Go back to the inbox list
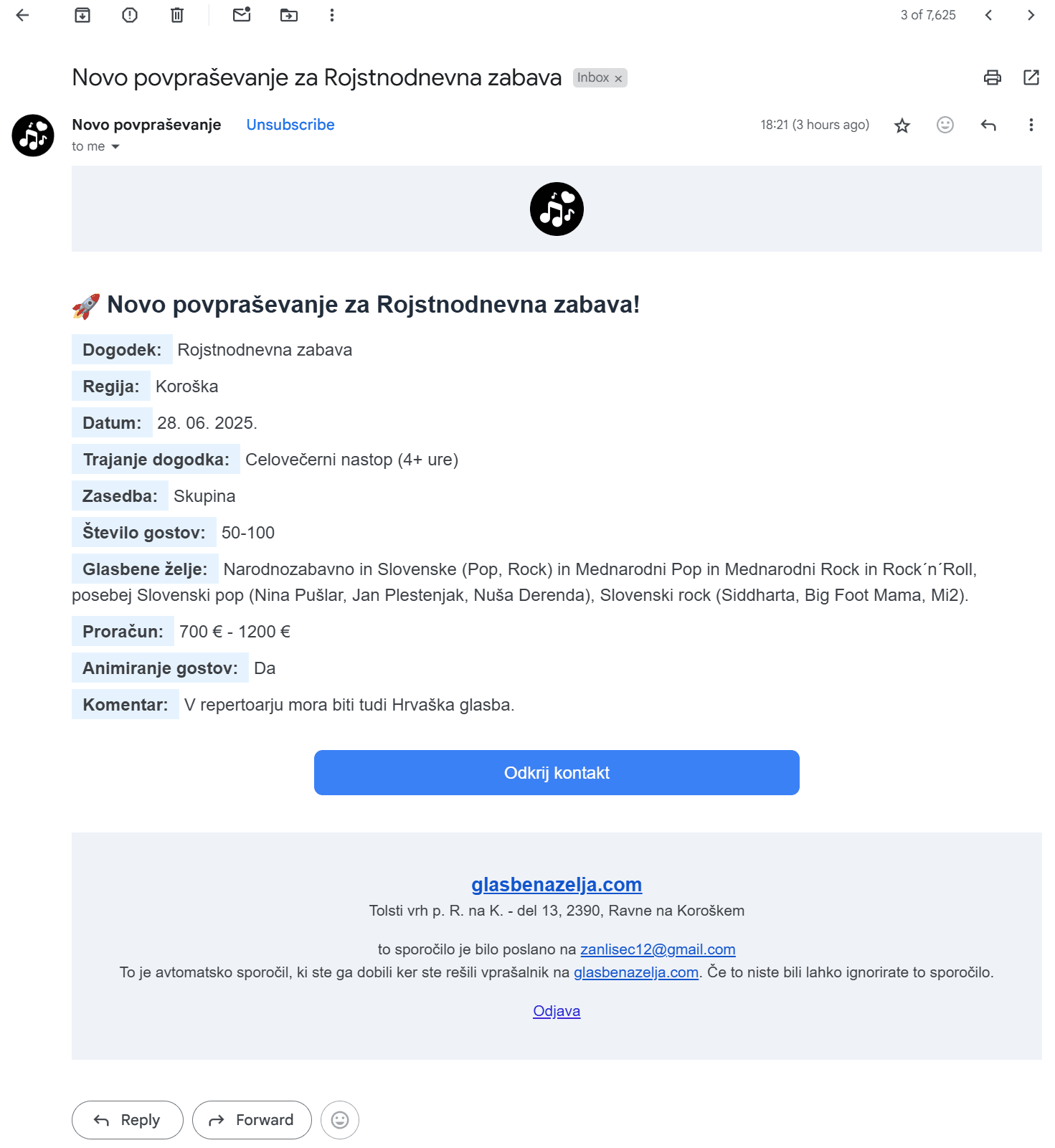The height and width of the screenshot is (1148, 1055). [x=22, y=15]
